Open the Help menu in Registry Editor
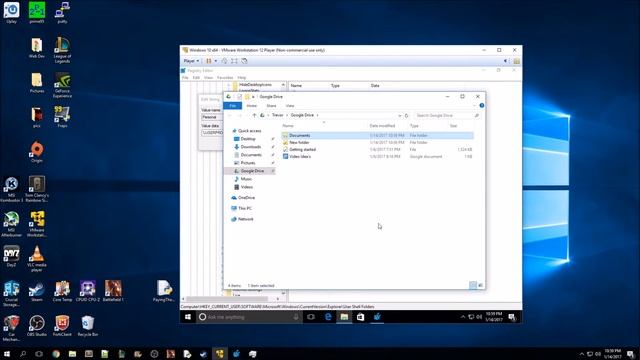This screenshot has width=640, height=360. click(x=242, y=78)
